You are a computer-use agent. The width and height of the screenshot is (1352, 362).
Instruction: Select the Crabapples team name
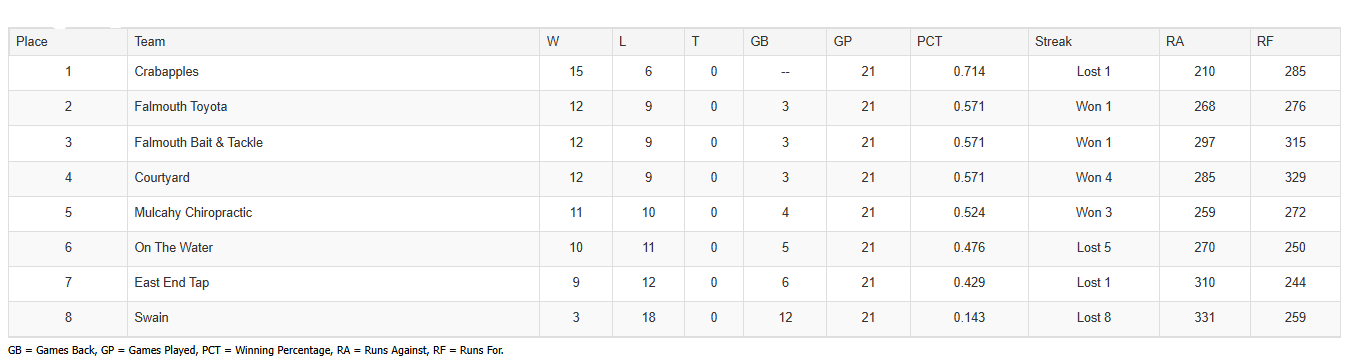[166, 72]
